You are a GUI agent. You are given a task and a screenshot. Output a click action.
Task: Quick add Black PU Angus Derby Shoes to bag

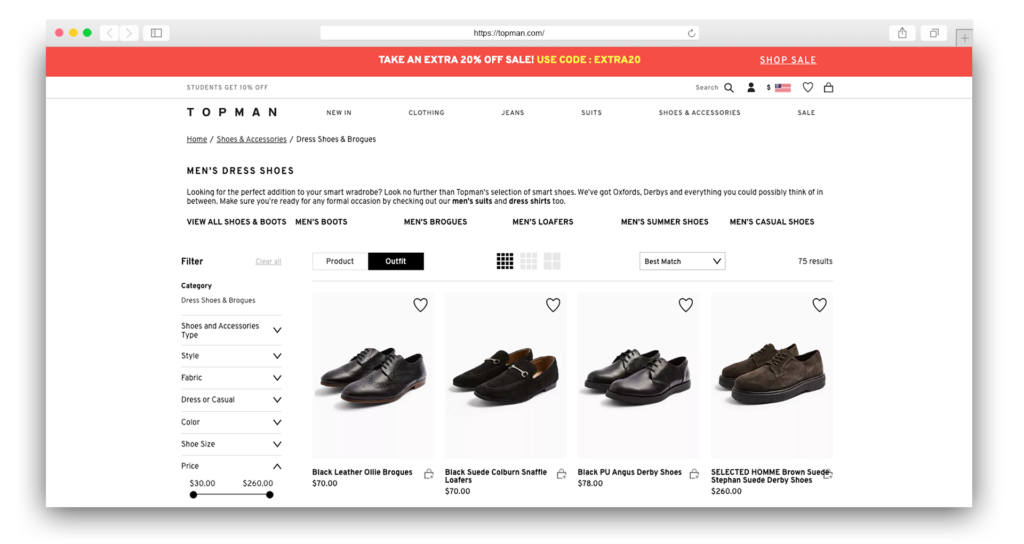pyautogui.click(x=694, y=474)
